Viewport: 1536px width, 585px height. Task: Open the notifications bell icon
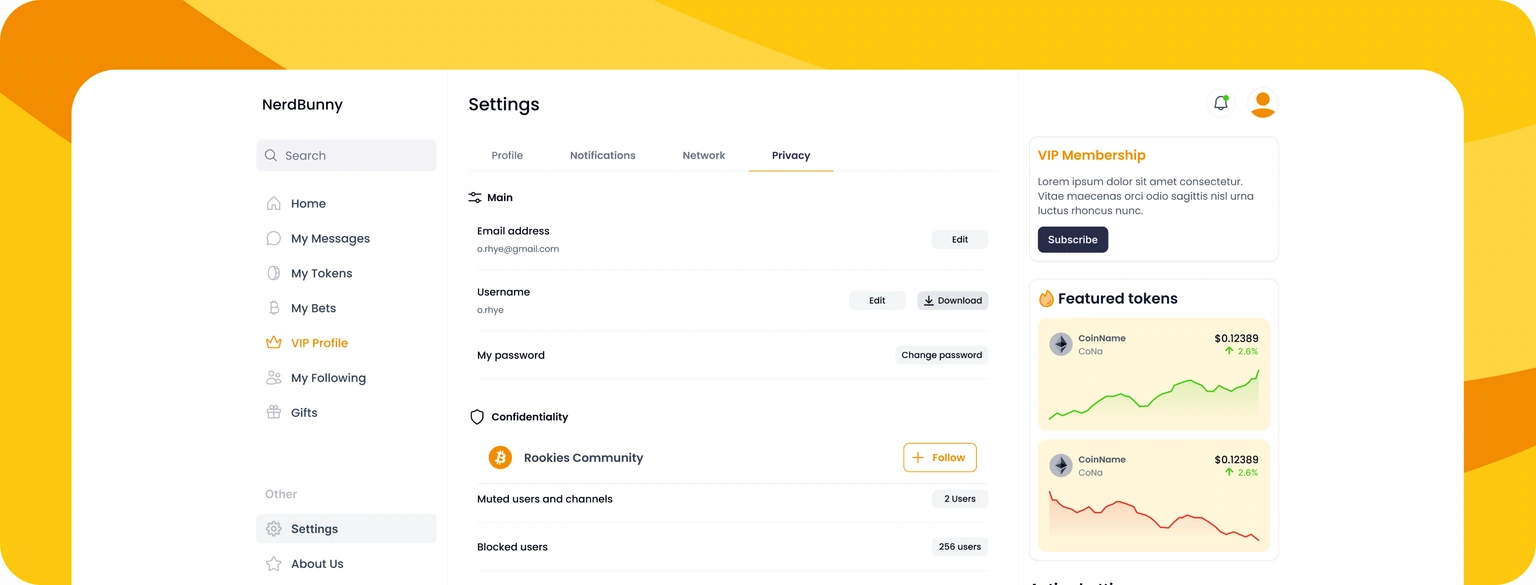(1220, 103)
